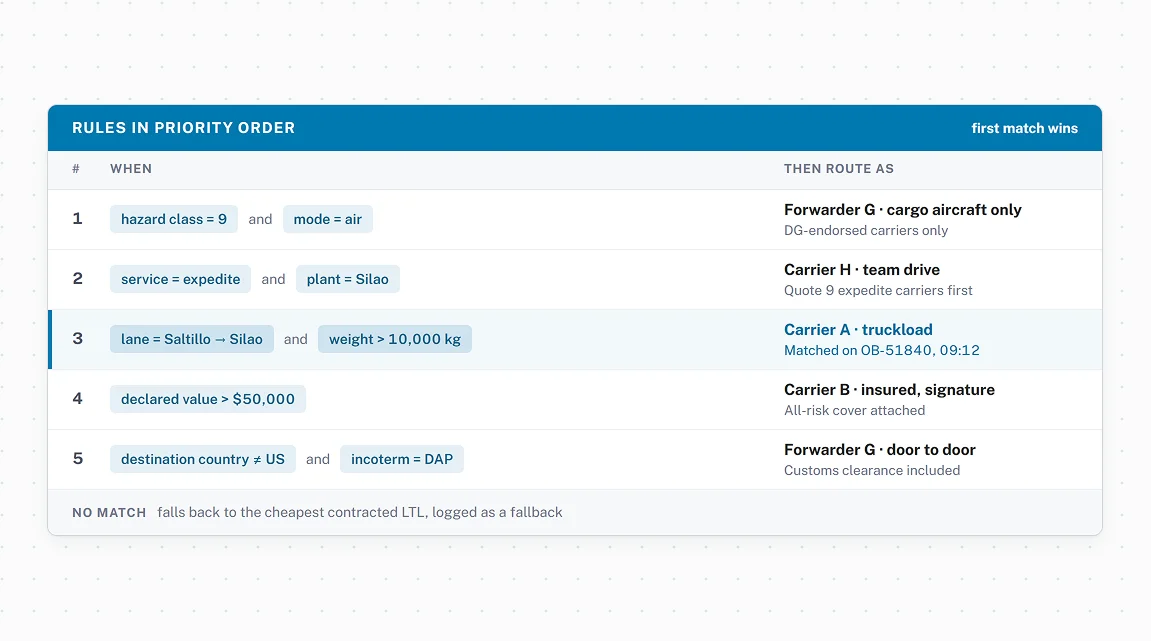Select 'Carrier B · insured, signature' route
This screenshot has width=1151, height=641.
(889, 390)
